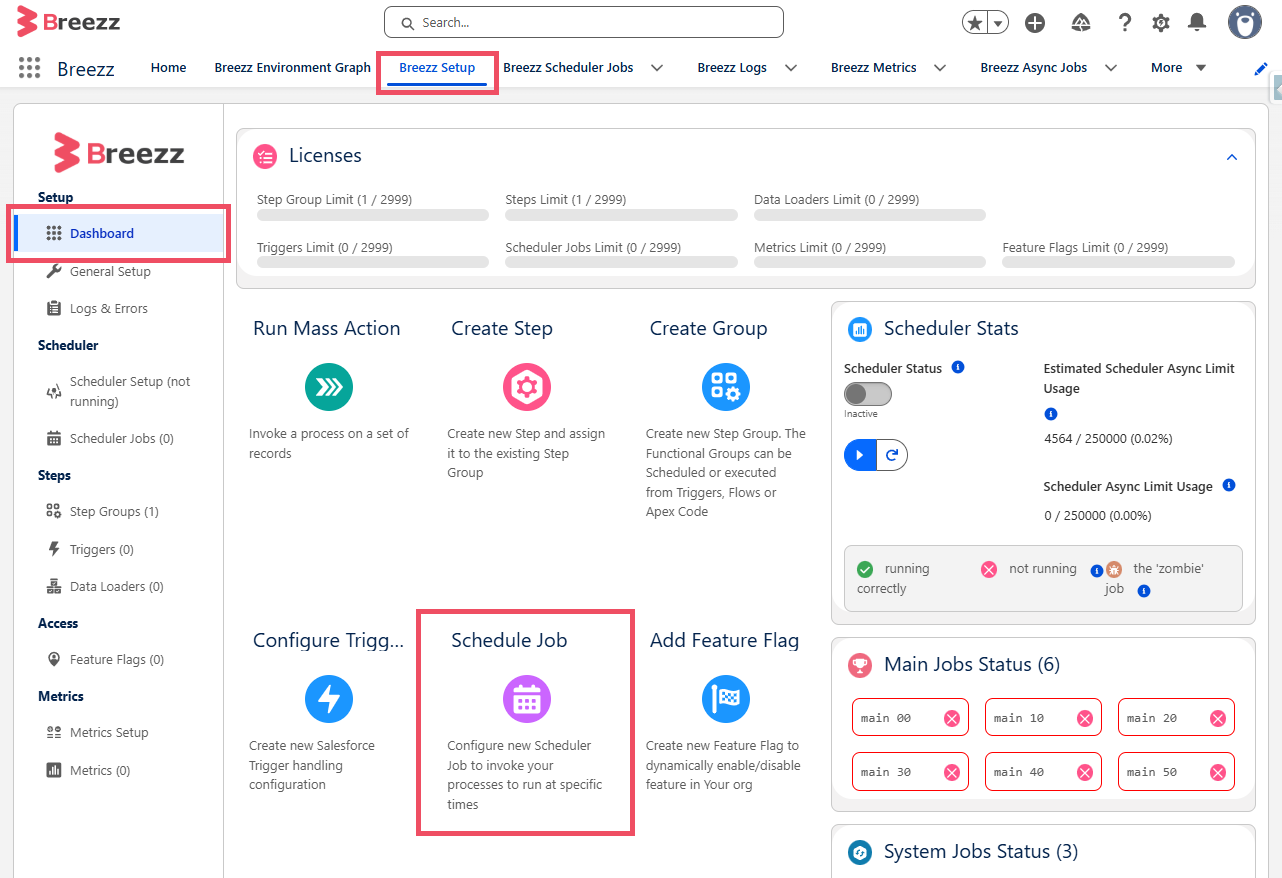
Task: Click into the global Search field
Action: [584, 22]
